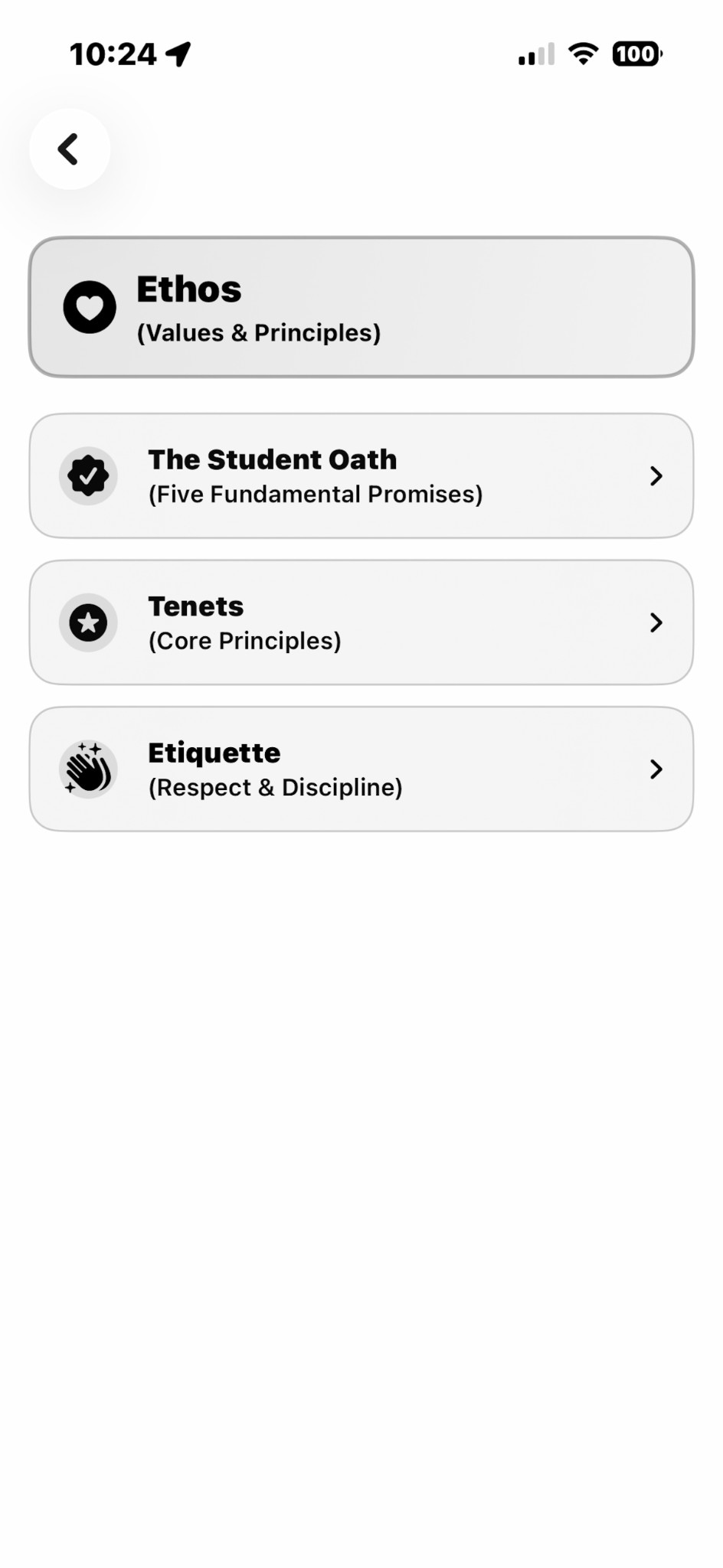Viewport: 723px width, 1568px height.
Task: Tap the battery indicator icon
Action: pos(636,54)
